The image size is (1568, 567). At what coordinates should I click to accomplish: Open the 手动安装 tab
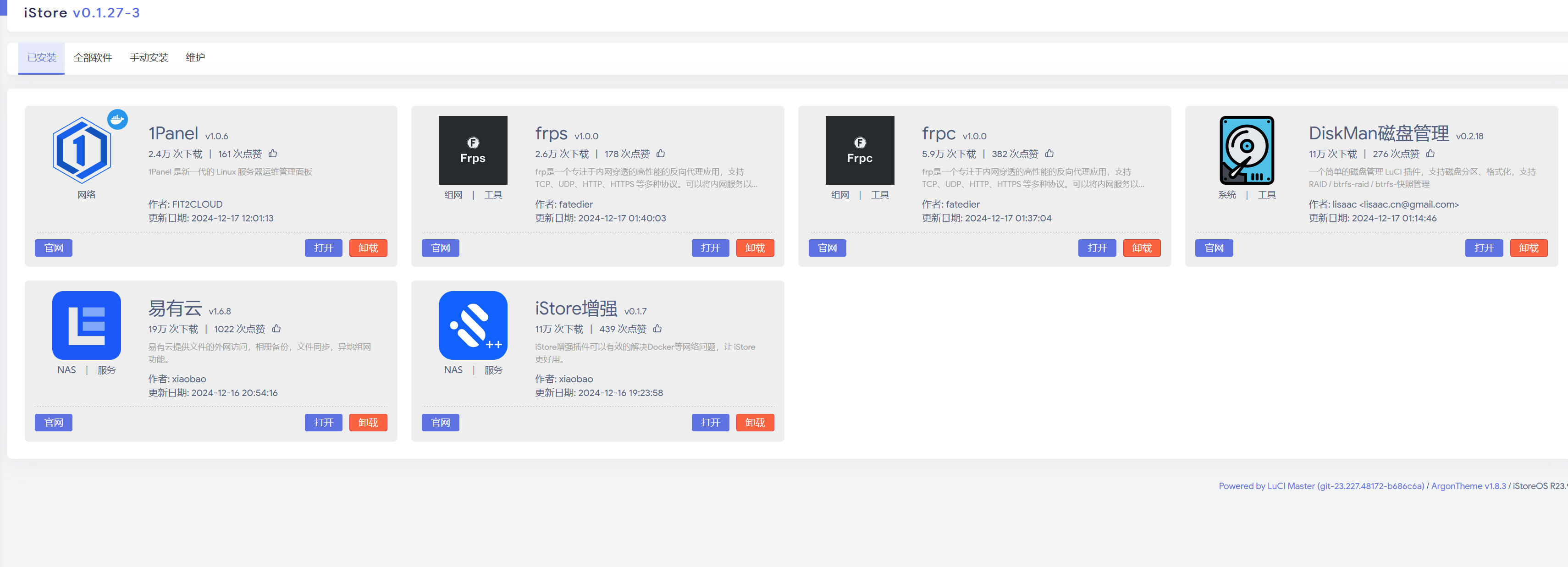pyautogui.click(x=149, y=58)
